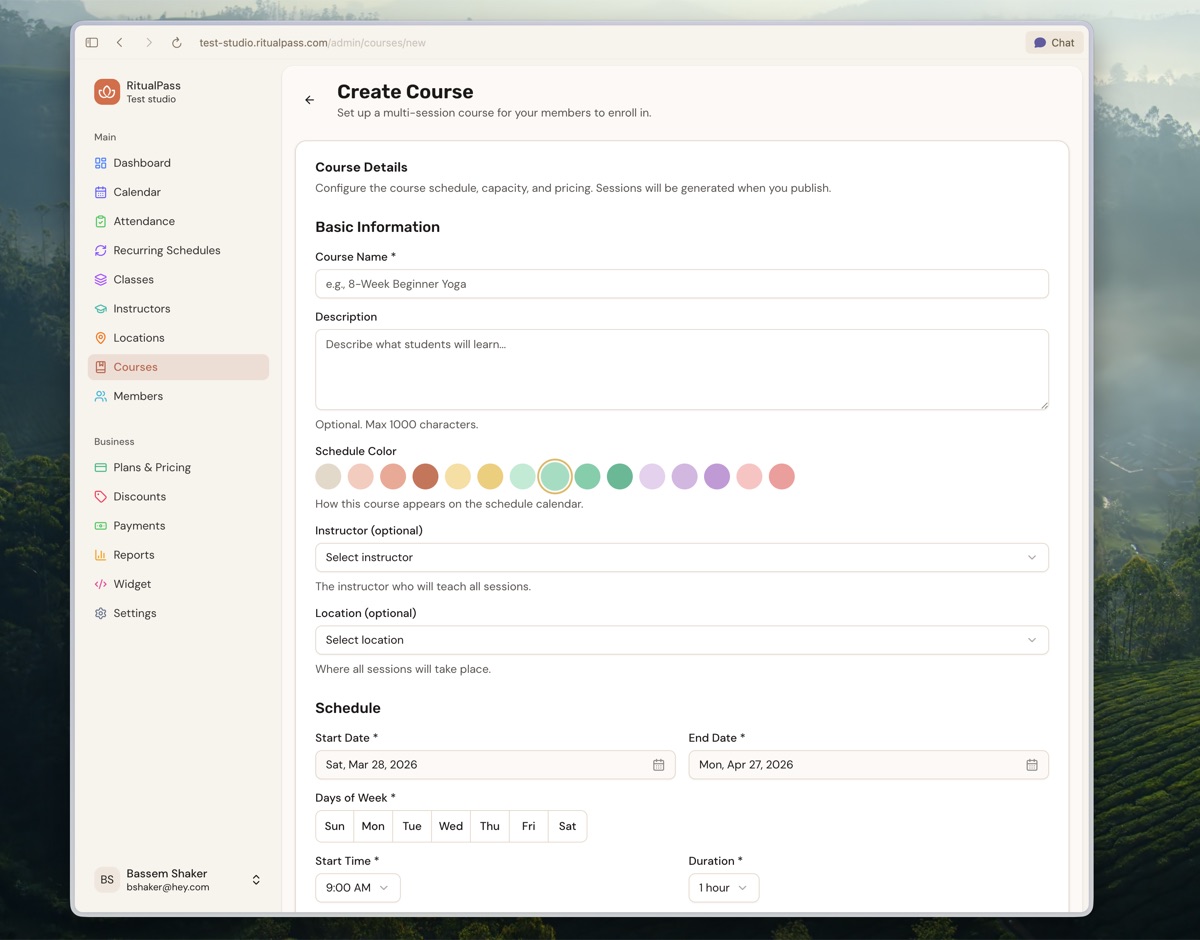Click the Instructors graduation cap icon
The image size is (1200, 940).
click(100, 309)
